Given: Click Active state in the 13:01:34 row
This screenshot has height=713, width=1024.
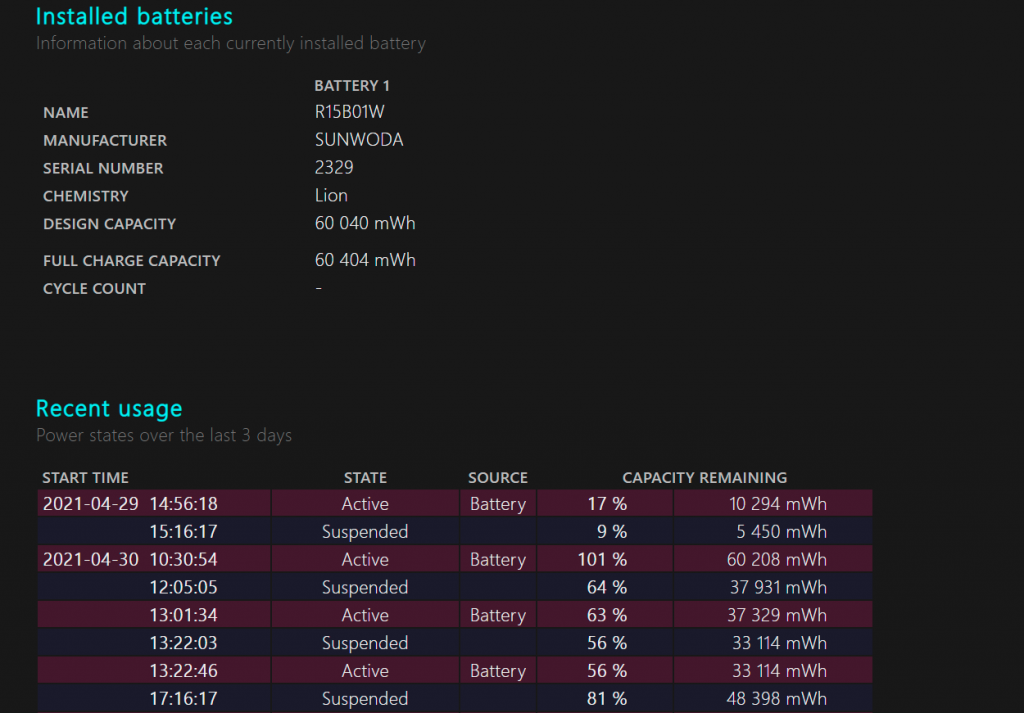Looking at the screenshot, I should pyautogui.click(x=365, y=615).
